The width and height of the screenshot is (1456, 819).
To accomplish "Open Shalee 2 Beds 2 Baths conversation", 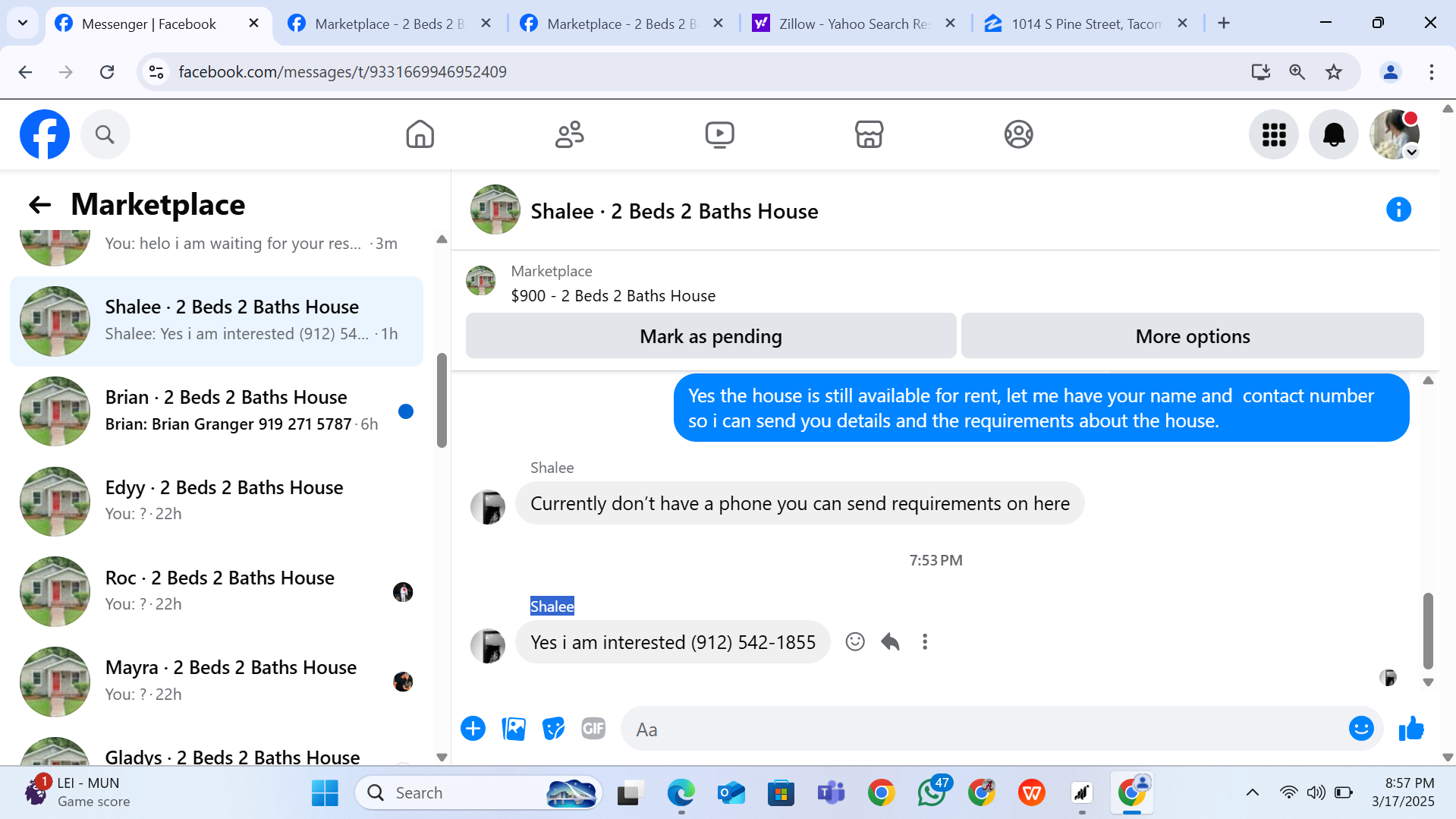I will (x=217, y=321).
